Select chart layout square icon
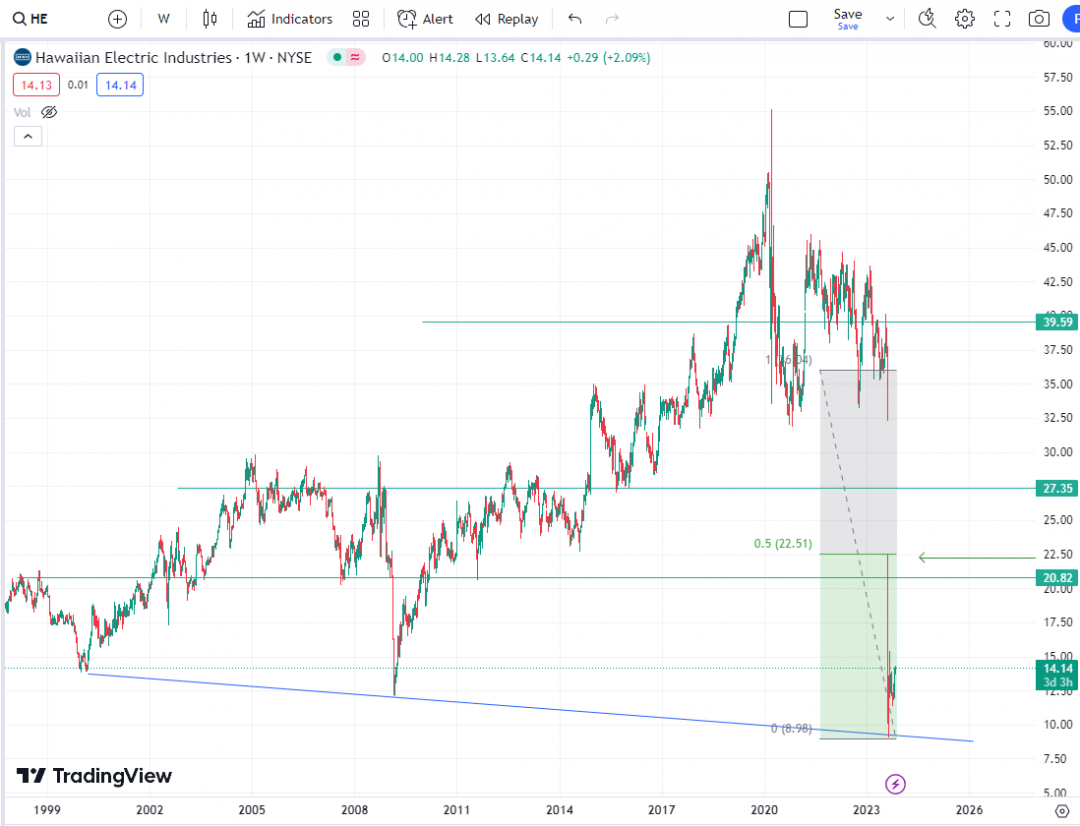This screenshot has width=1080, height=826. (x=798, y=19)
